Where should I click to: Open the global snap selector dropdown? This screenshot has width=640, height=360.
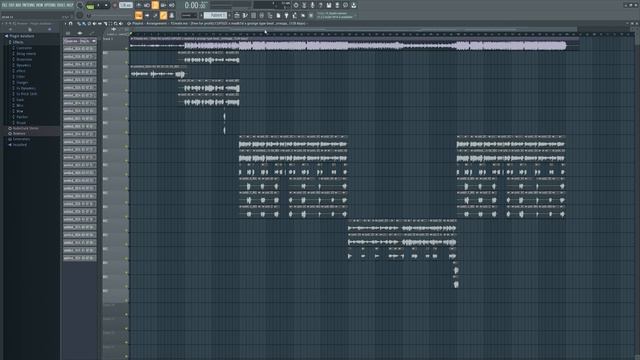(x=189, y=16)
